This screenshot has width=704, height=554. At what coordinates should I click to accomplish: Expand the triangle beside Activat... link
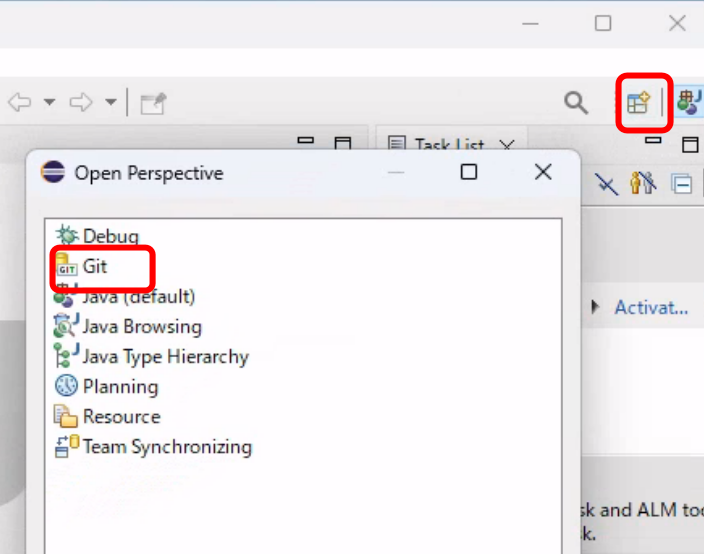596,307
